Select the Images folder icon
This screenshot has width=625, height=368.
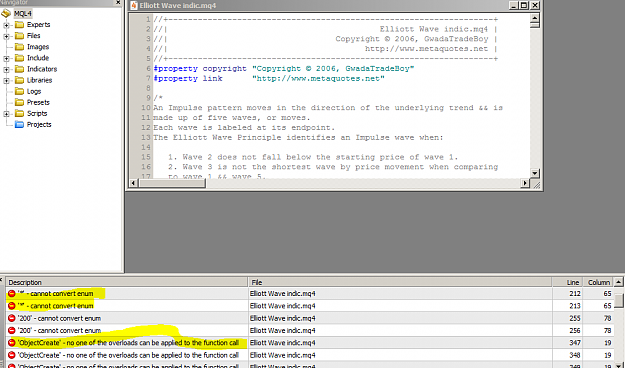click(x=19, y=47)
